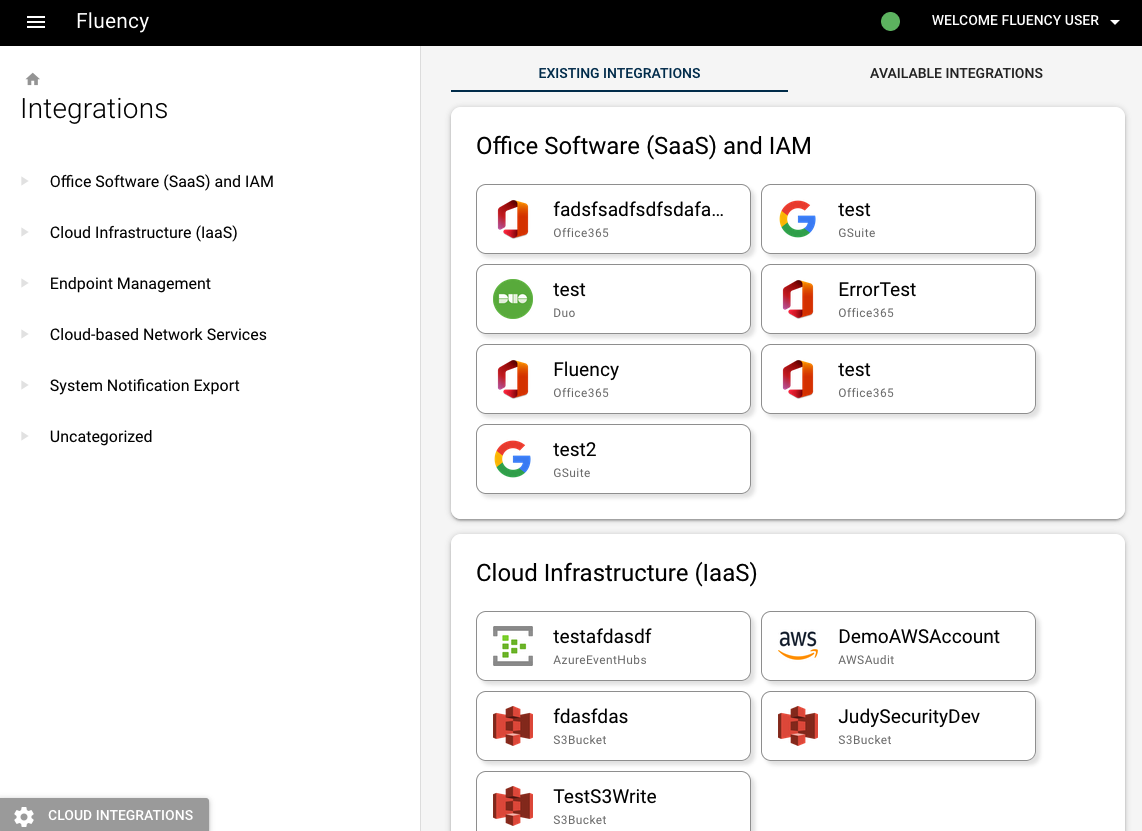The width and height of the screenshot is (1142, 831).
Task: Select Uncategorized sidebar item
Action: click(101, 436)
